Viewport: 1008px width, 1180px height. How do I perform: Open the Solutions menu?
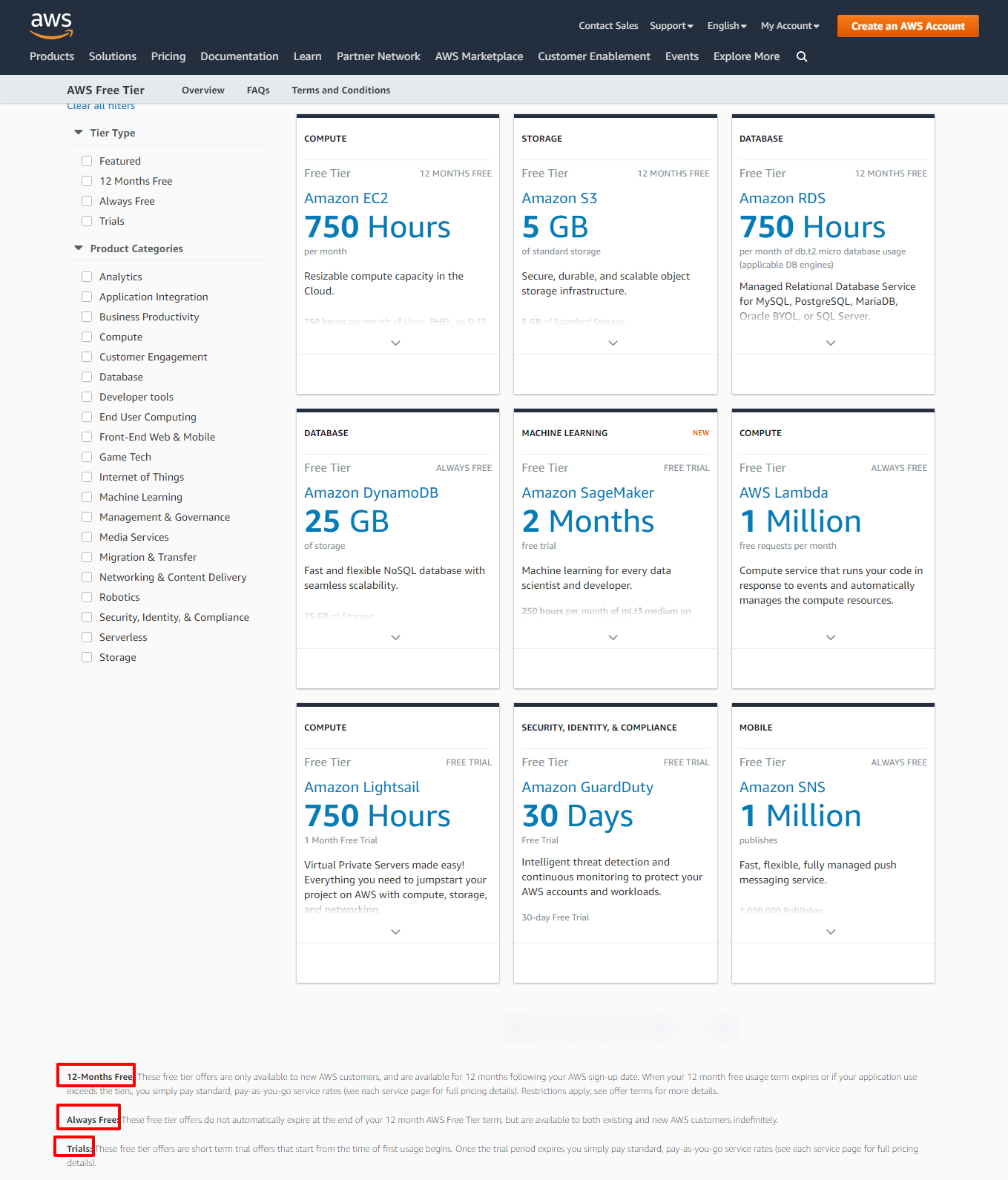pos(113,56)
